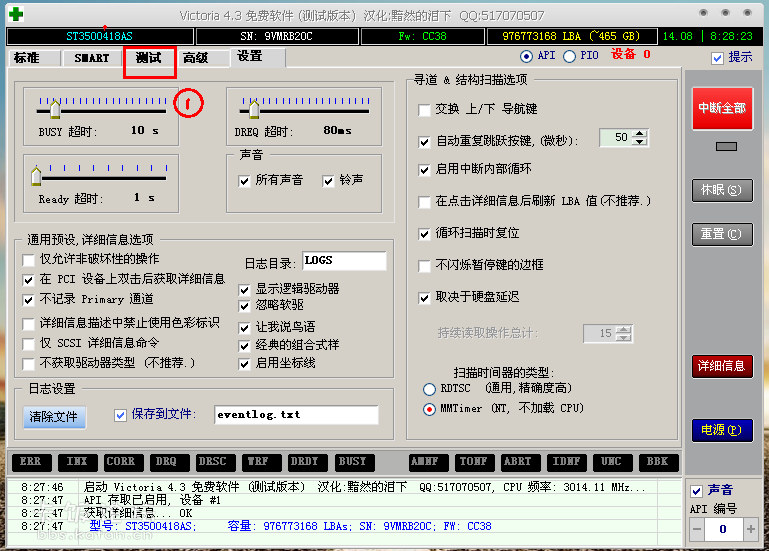
Task: Toggle 保存到文件 checkbox
Action: click(x=120, y=416)
